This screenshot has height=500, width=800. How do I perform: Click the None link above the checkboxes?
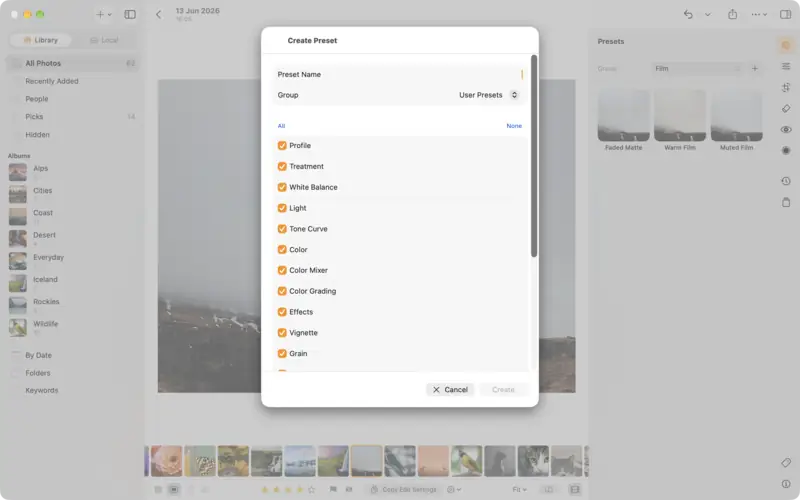(x=514, y=126)
